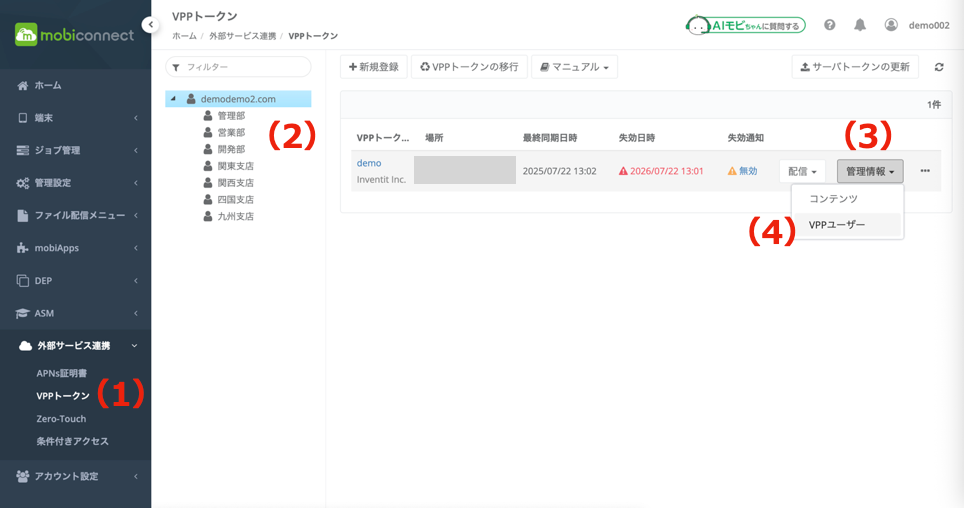Open the demo token link
The height and width of the screenshot is (508, 964).
(x=369, y=163)
